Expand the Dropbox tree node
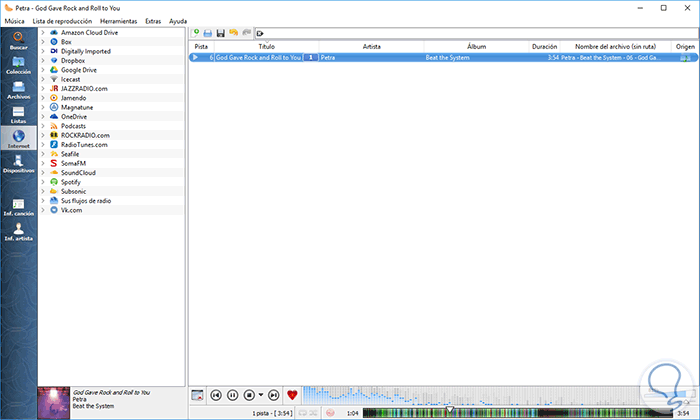Viewport: 700px width, 420px height. coord(43,61)
